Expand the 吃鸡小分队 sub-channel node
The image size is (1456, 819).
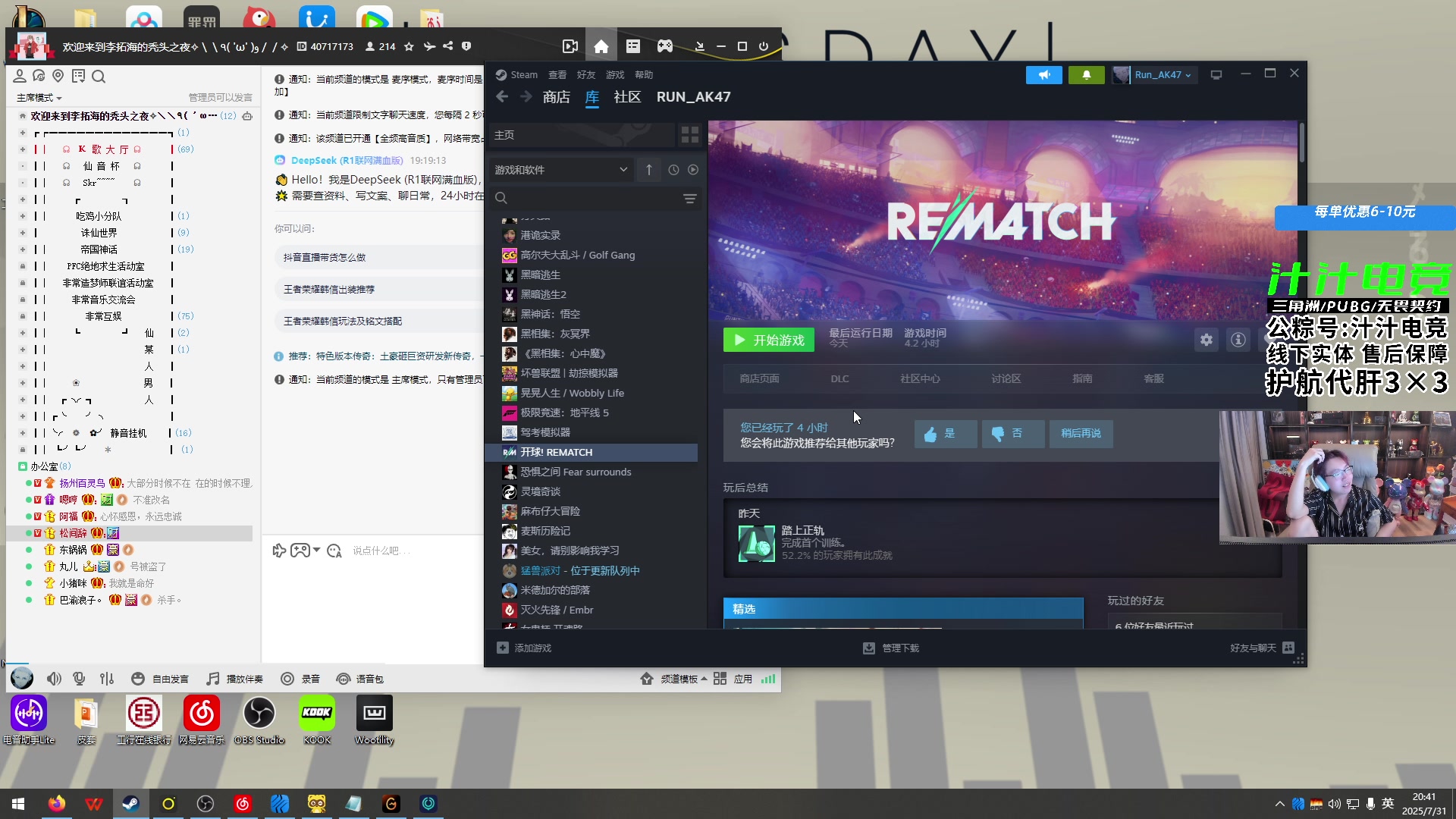point(23,216)
